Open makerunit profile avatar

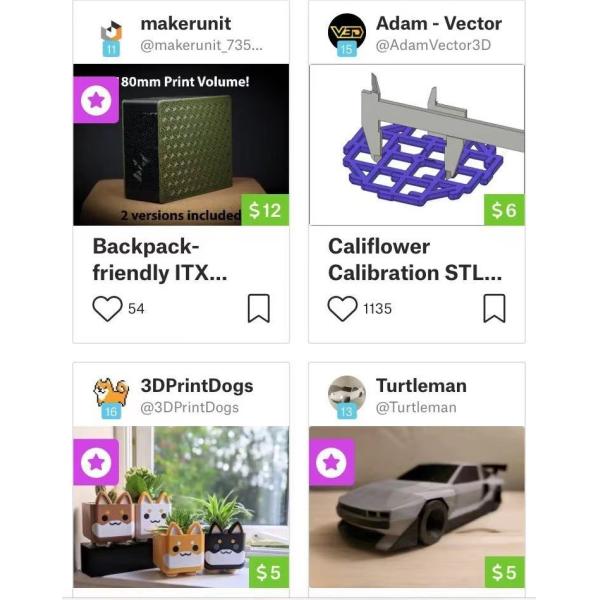click(111, 36)
